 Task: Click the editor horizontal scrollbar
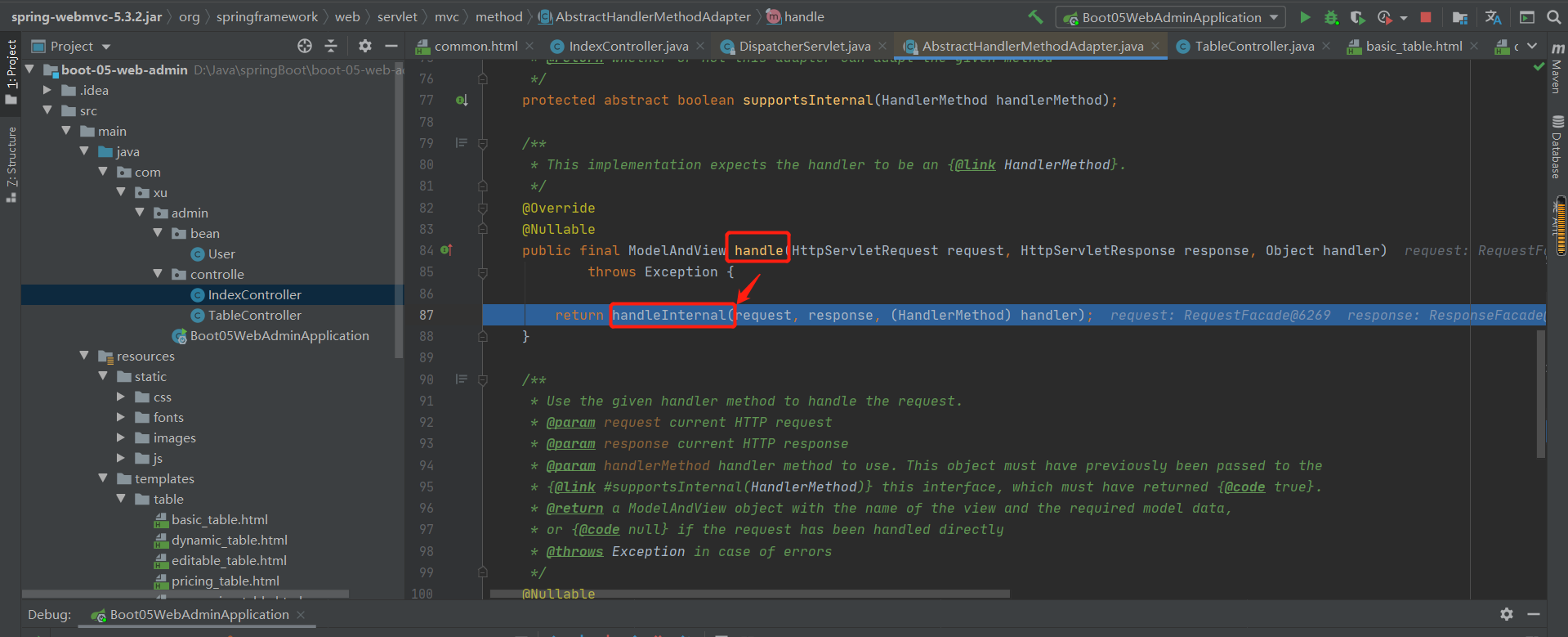pos(749,594)
